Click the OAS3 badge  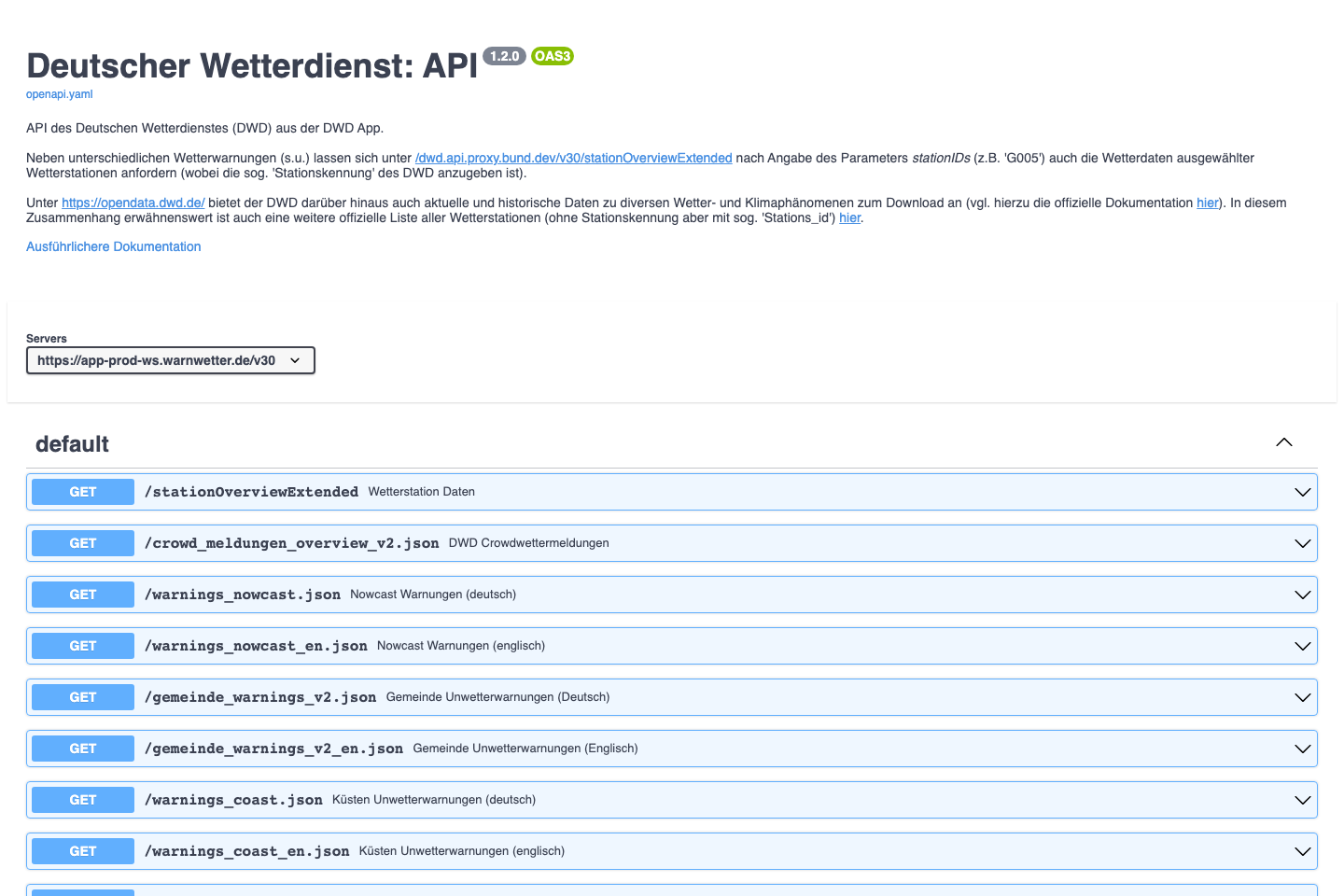click(x=552, y=56)
